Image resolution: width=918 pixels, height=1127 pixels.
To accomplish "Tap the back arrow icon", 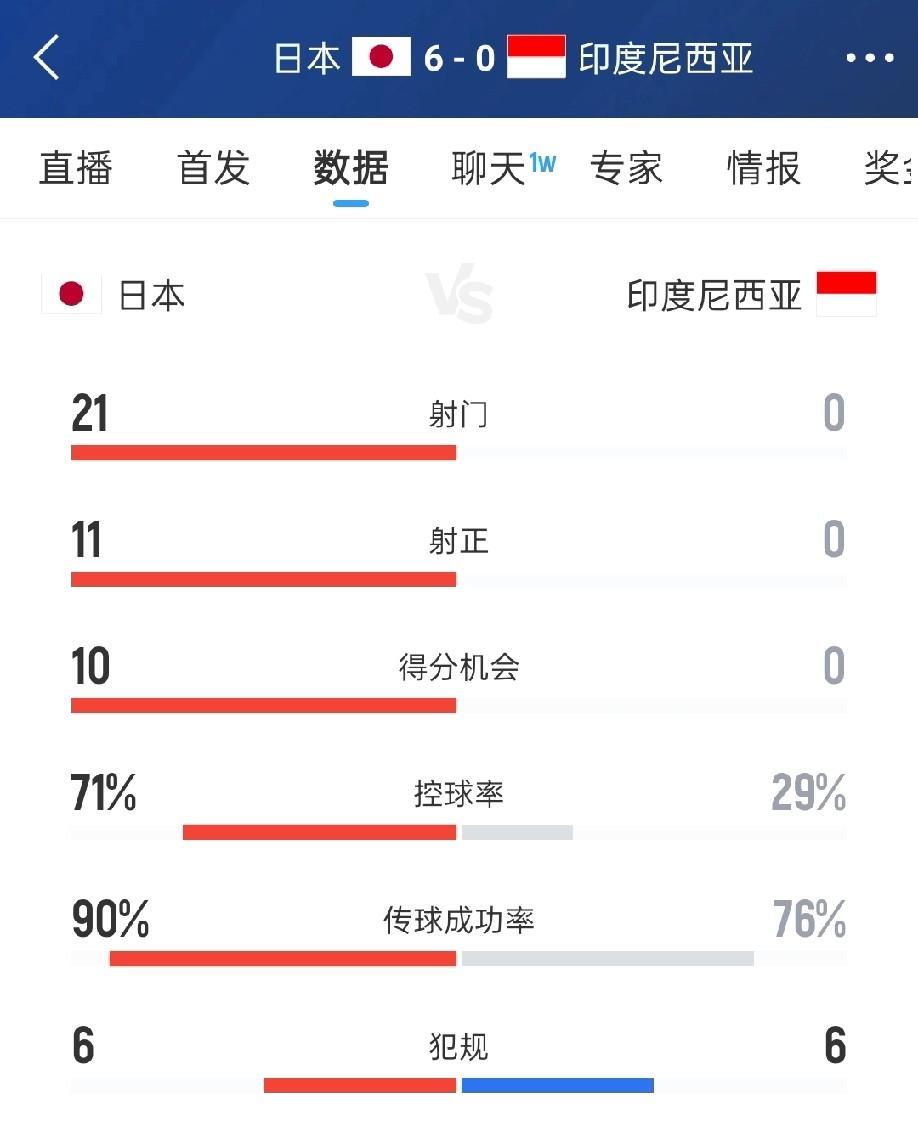I will [x=46, y=57].
